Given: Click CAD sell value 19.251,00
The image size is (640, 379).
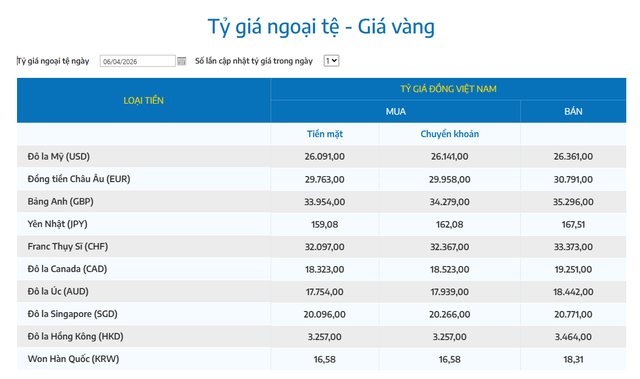Looking at the screenshot, I should point(573,269).
